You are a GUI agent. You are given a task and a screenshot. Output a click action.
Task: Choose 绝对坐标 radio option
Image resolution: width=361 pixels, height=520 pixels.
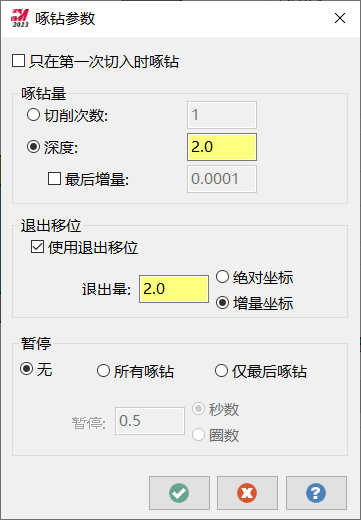222,277
